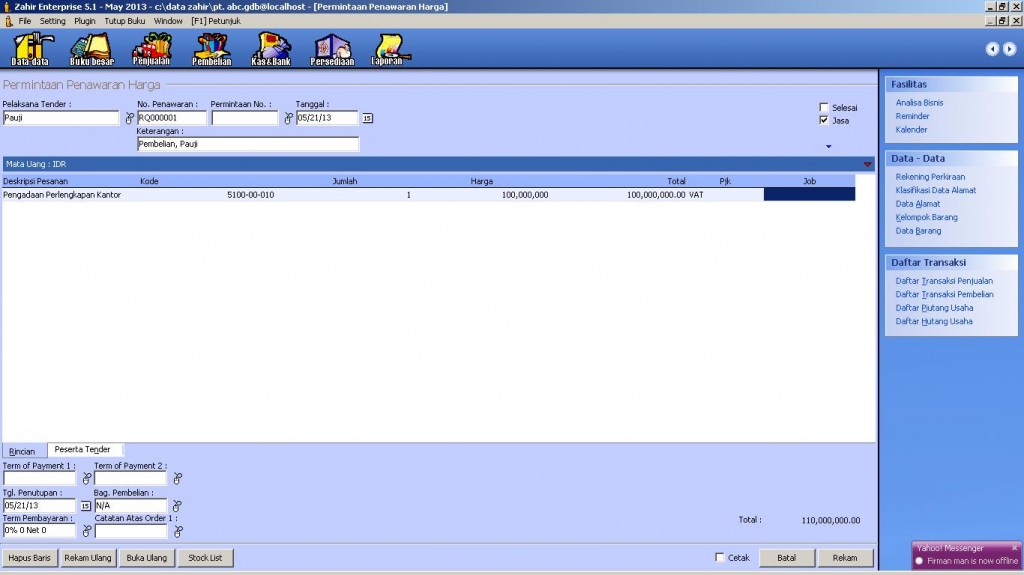Open the Penjualan module icon
Viewport: 1024px width, 575px height.
[151, 49]
